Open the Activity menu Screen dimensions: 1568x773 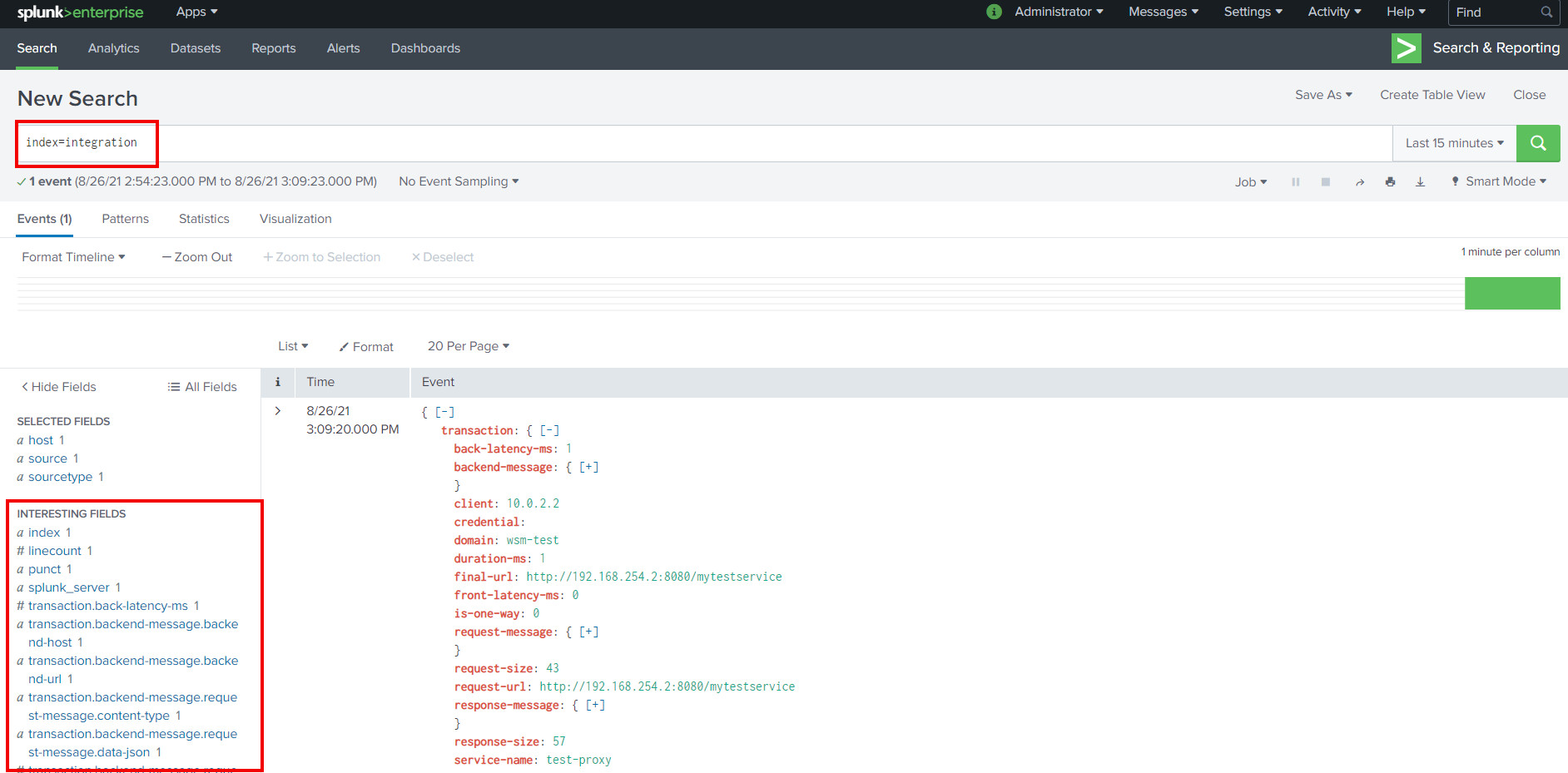tap(1334, 12)
